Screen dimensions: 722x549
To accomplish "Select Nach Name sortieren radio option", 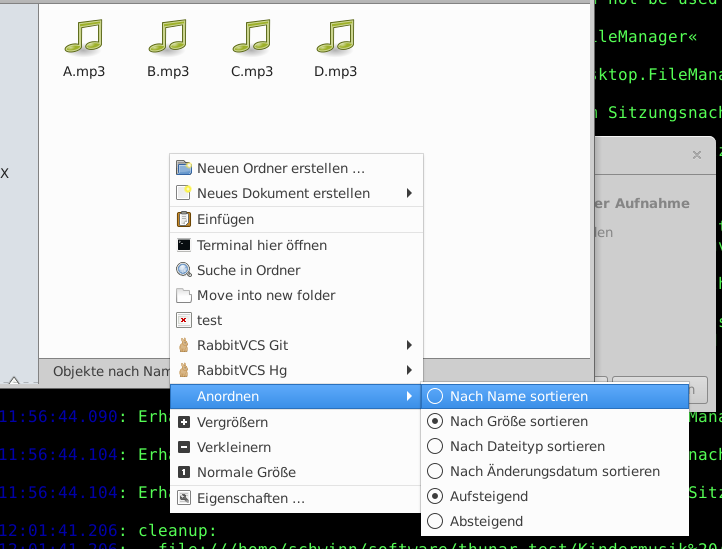I will click(435, 396).
